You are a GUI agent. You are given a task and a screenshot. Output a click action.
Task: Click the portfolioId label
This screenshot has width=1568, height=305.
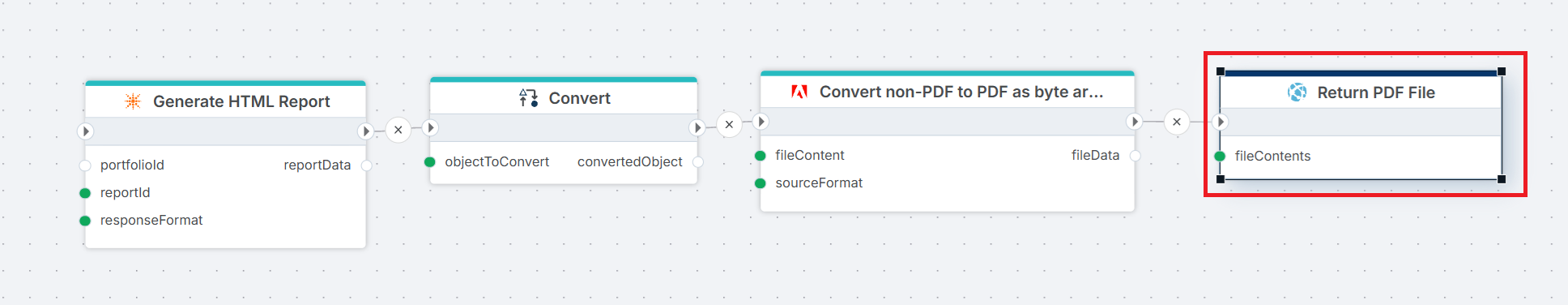tap(132, 165)
